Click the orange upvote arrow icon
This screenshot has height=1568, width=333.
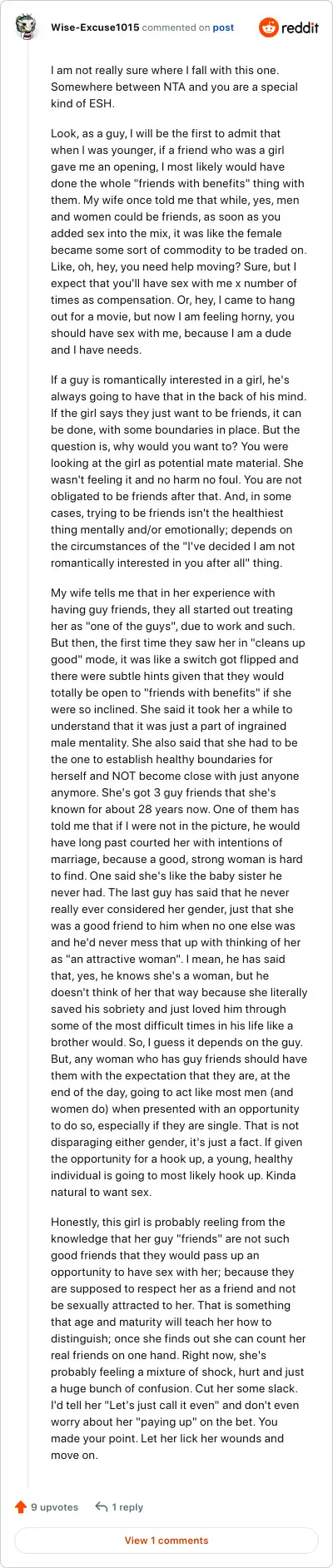pyautogui.click(x=21, y=1506)
